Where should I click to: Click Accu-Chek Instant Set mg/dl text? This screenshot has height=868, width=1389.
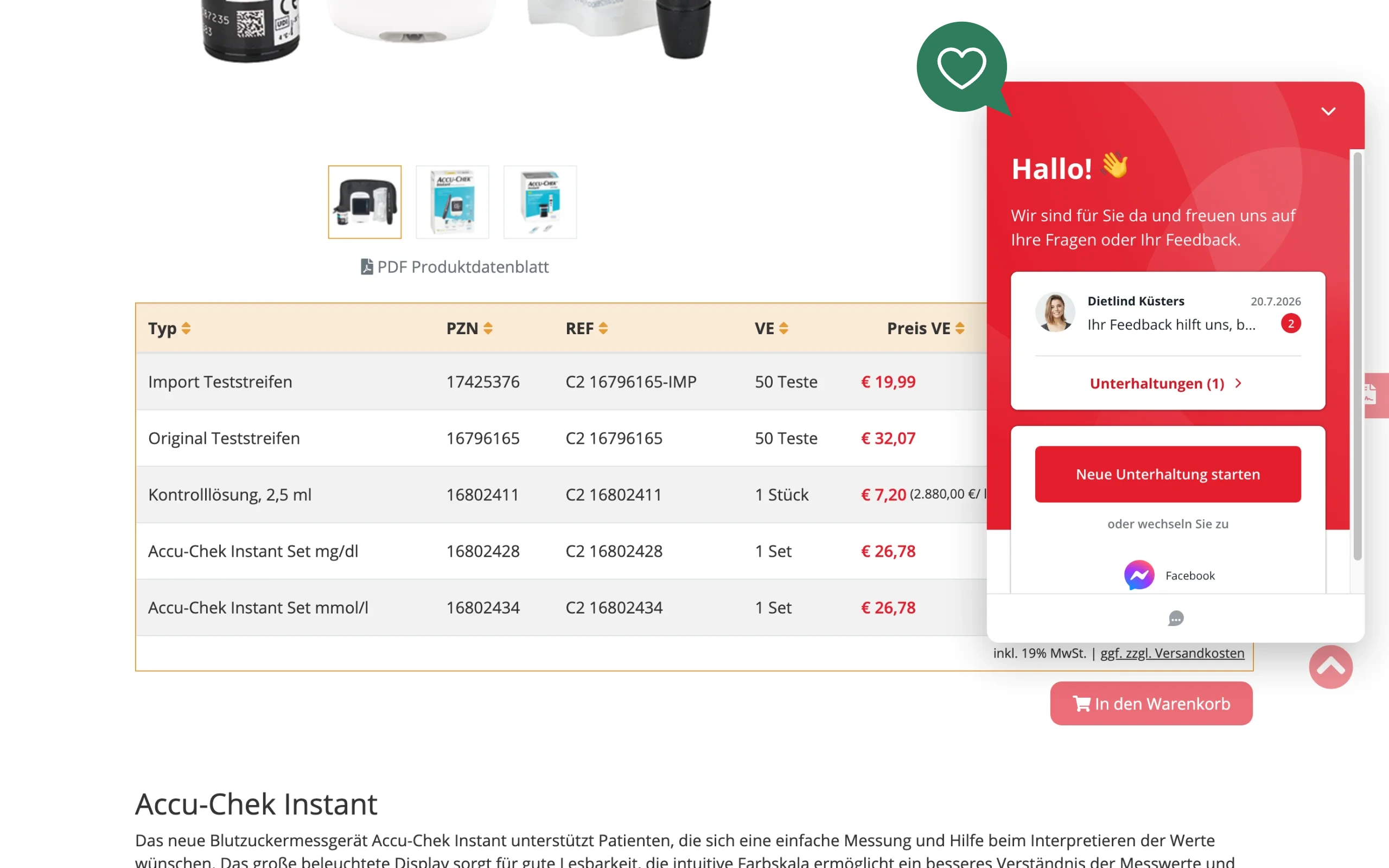[x=253, y=551]
